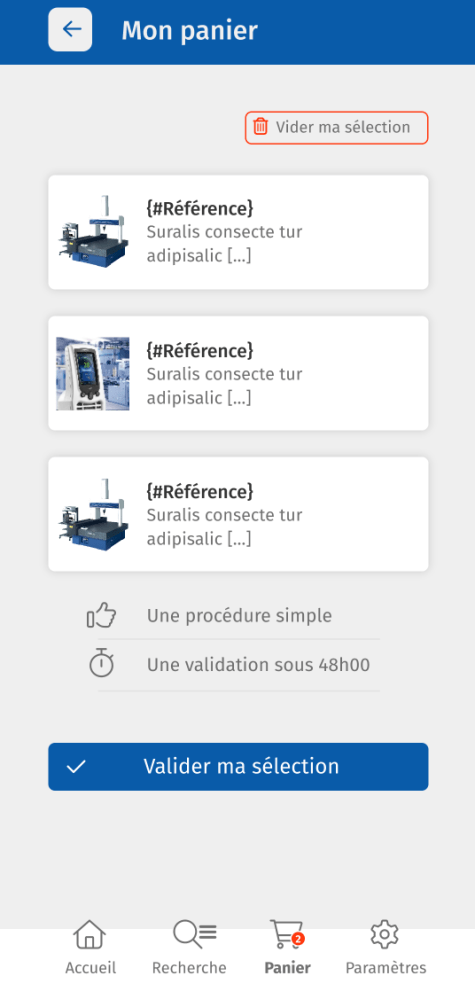Switch to the Recherche tab label
The width and height of the screenshot is (475, 999).
(x=189, y=968)
